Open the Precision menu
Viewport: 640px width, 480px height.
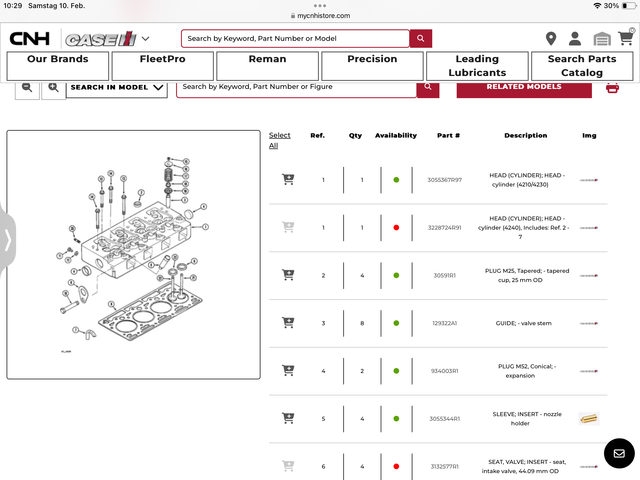coord(372,66)
